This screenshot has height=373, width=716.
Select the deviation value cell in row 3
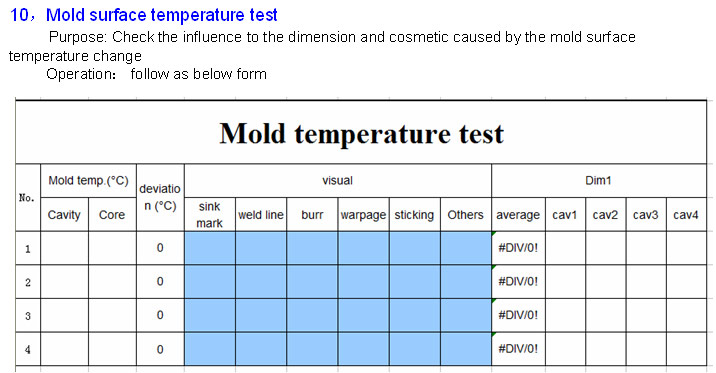160,315
